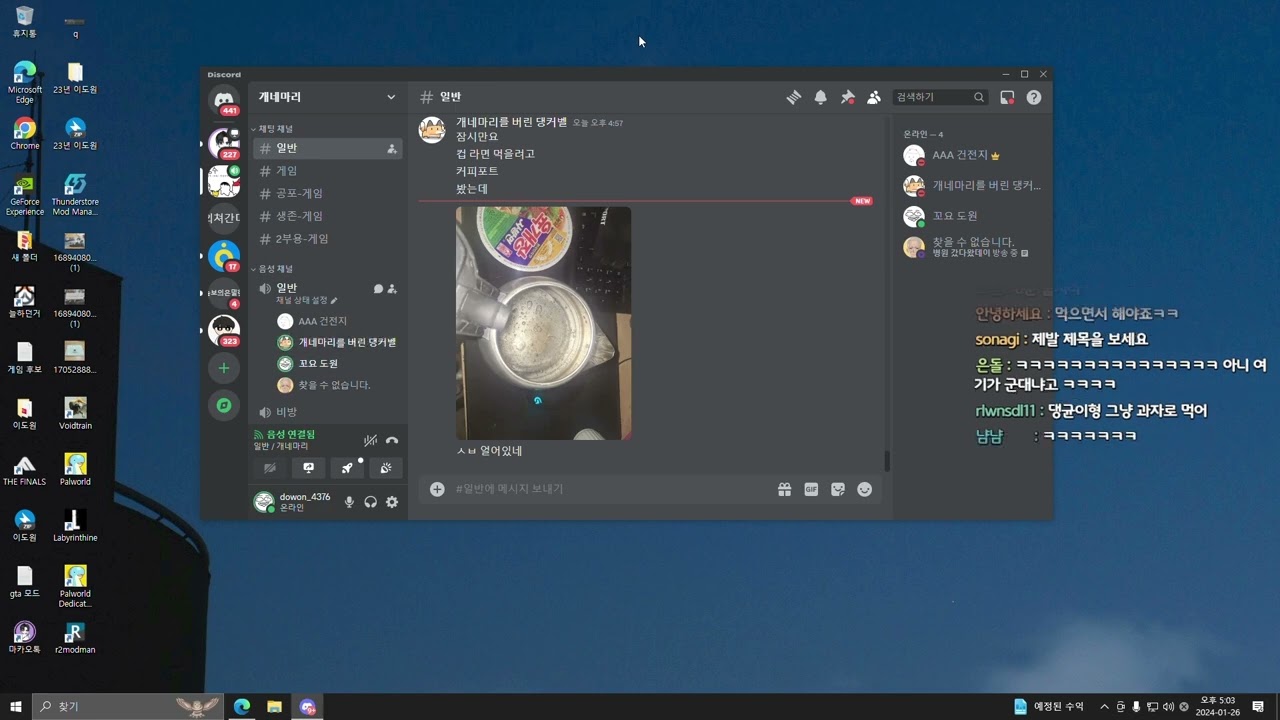Edit the 채널 상태 설정 voice status
This screenshot has height=720, width=1280.
307,300
